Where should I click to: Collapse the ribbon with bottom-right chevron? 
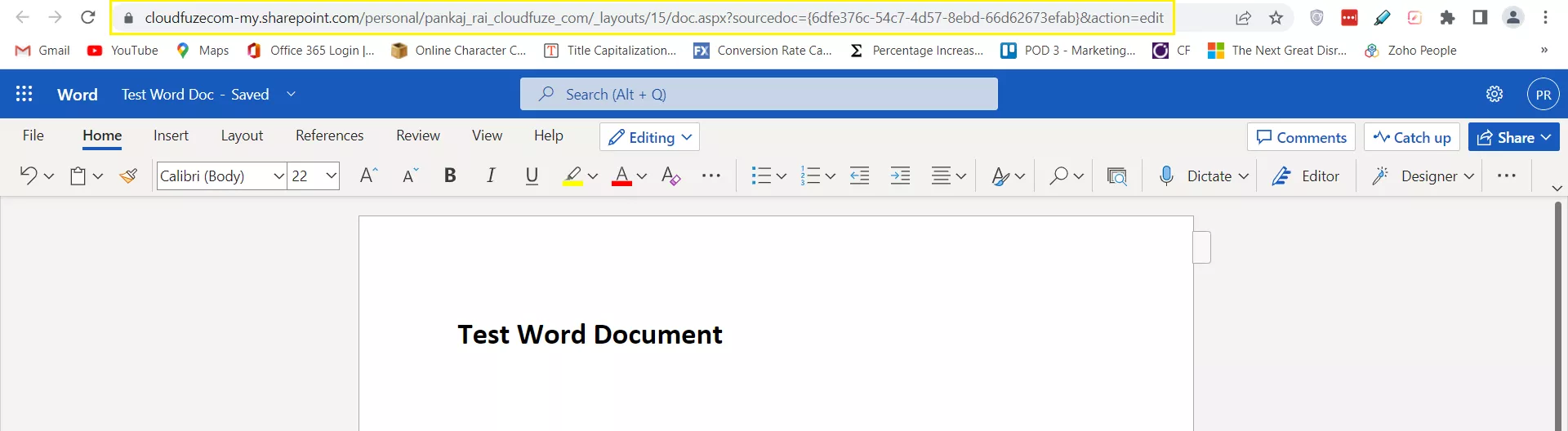1557,189
